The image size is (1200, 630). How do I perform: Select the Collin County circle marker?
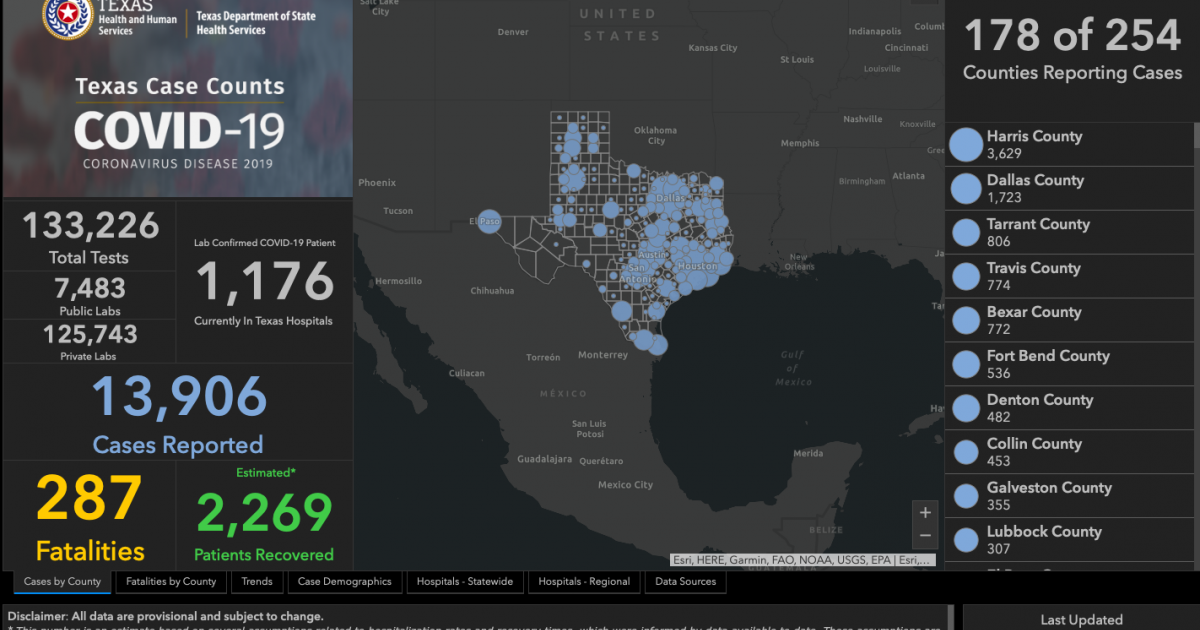coord(966,452)
